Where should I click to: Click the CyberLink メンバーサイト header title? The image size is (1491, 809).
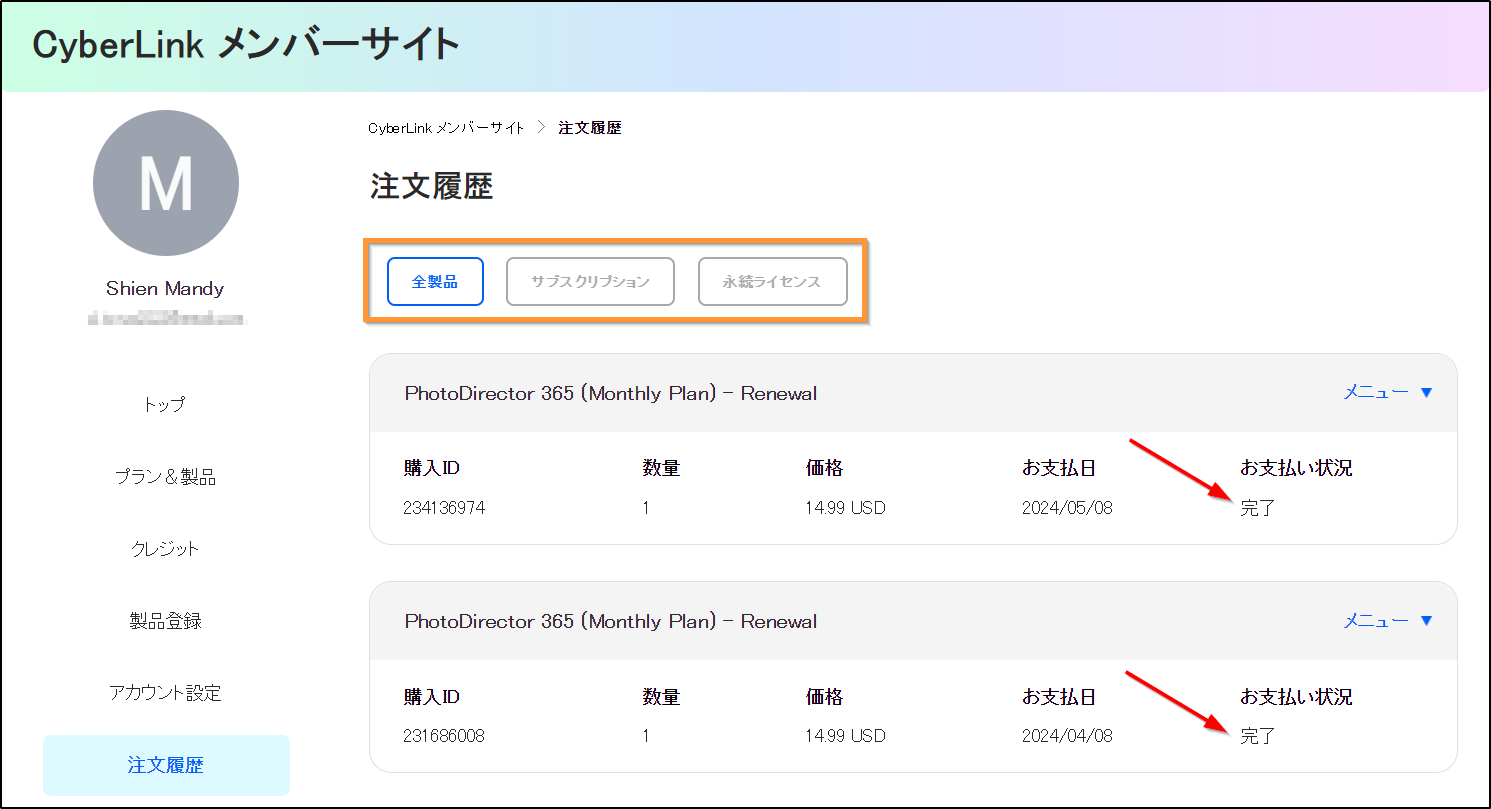(x=246, y=45)
